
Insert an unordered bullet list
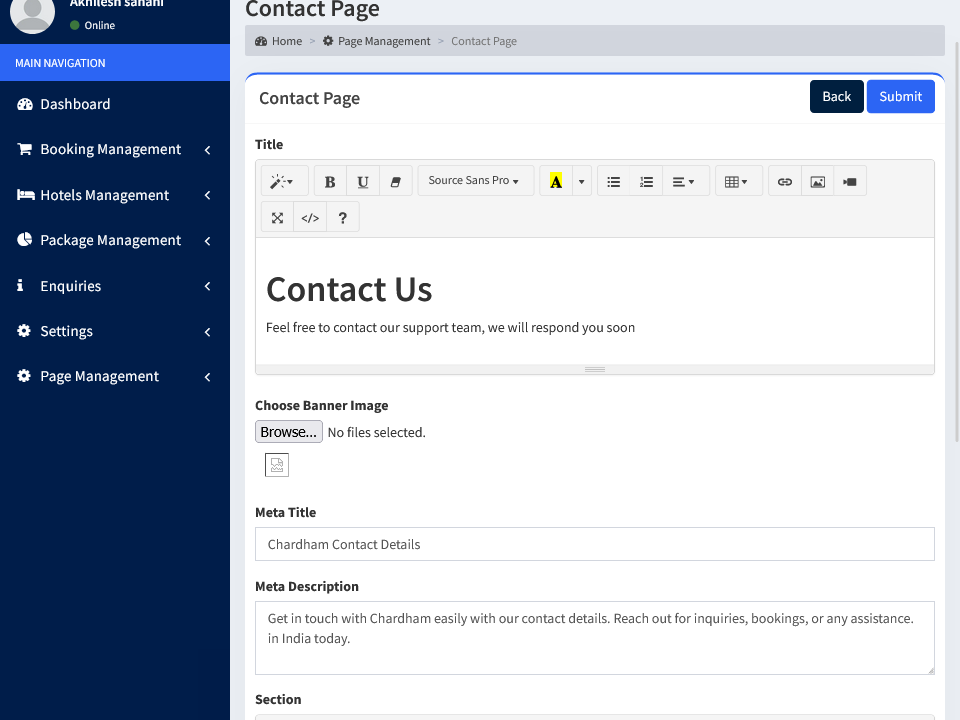(614, 181)
